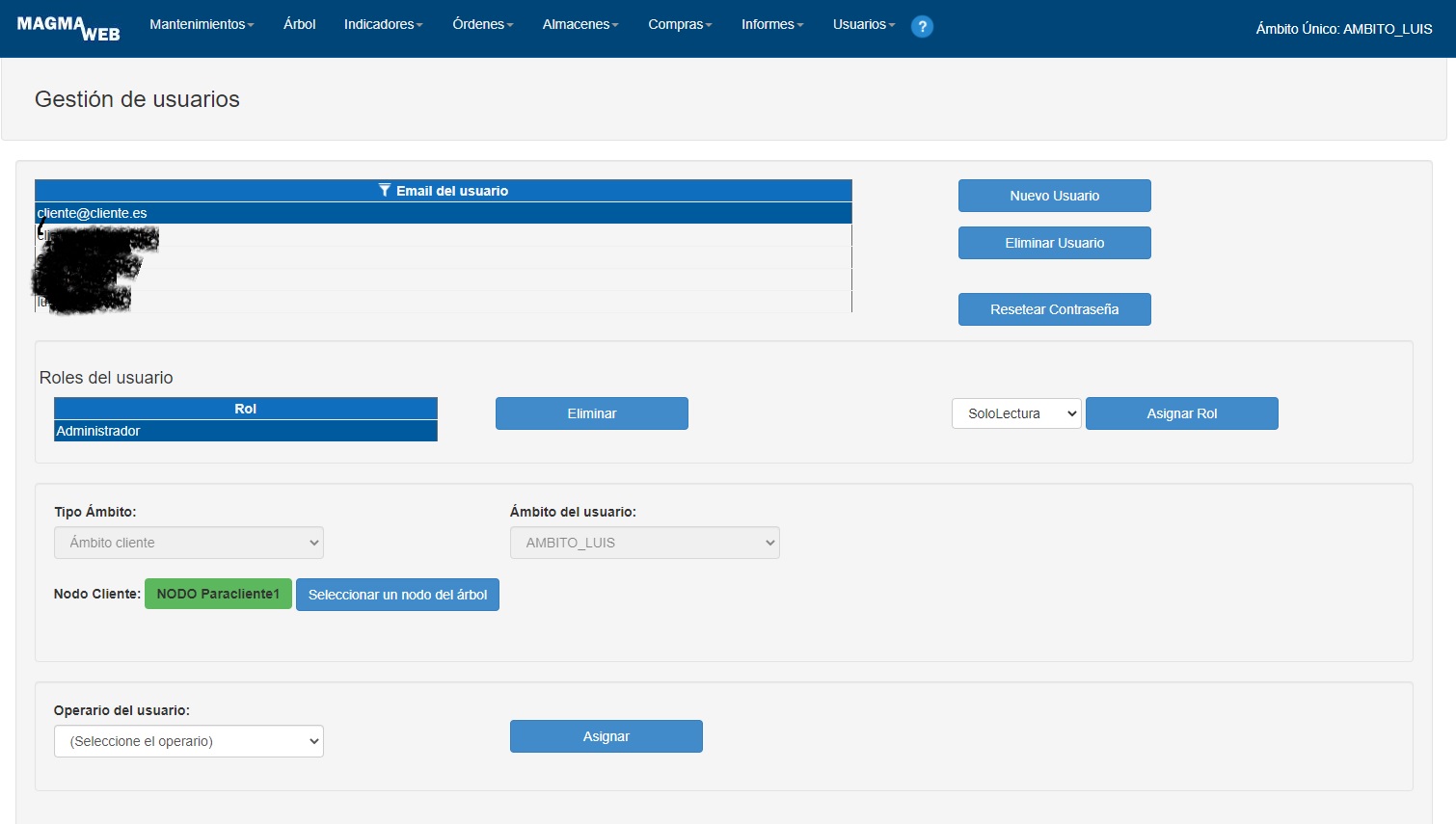
Task: Expand the Indicadores dropdown menu
Action: pyautogui.click(x=383, y=25)
